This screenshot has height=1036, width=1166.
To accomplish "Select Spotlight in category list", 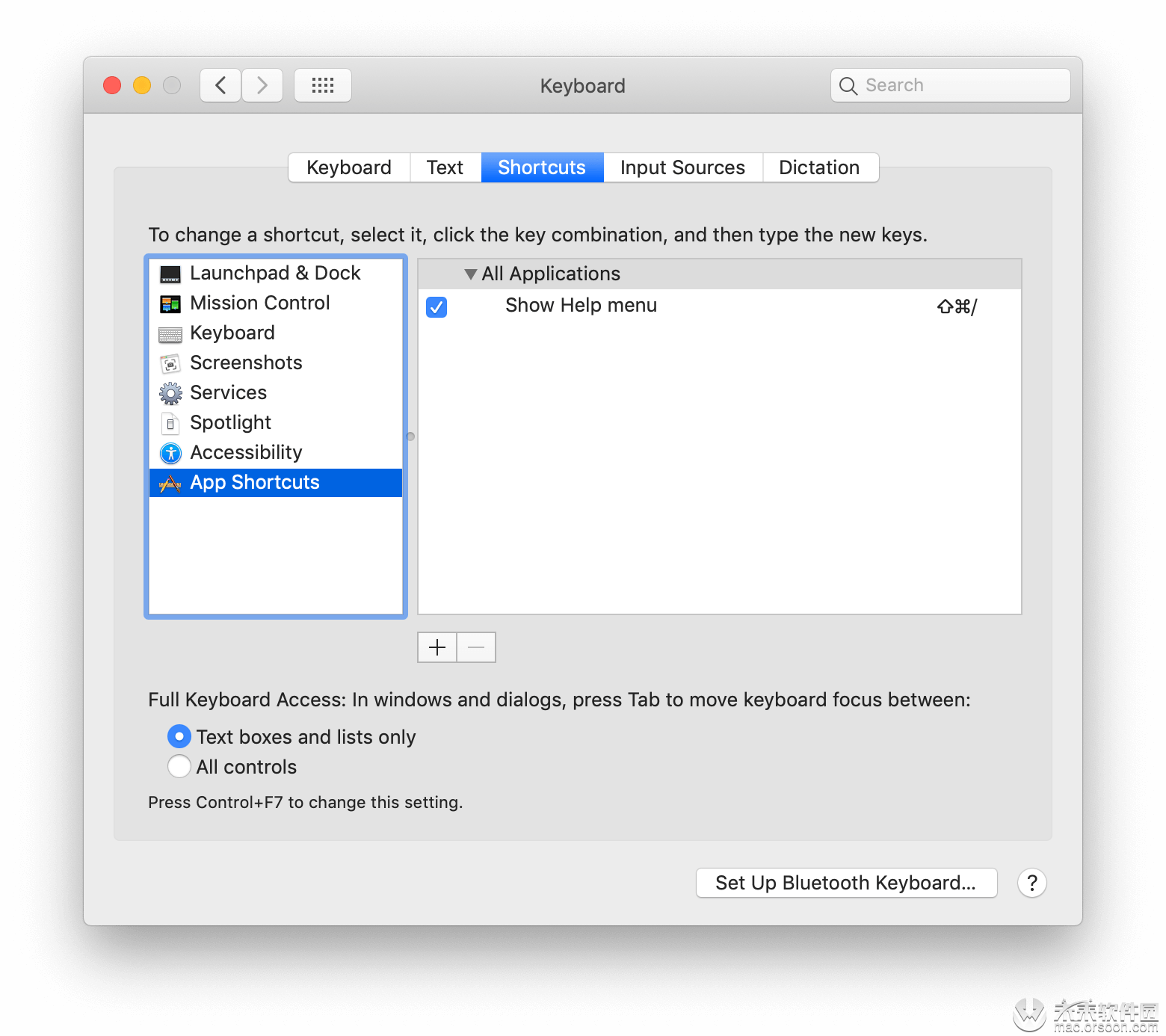I will (276, 423).
